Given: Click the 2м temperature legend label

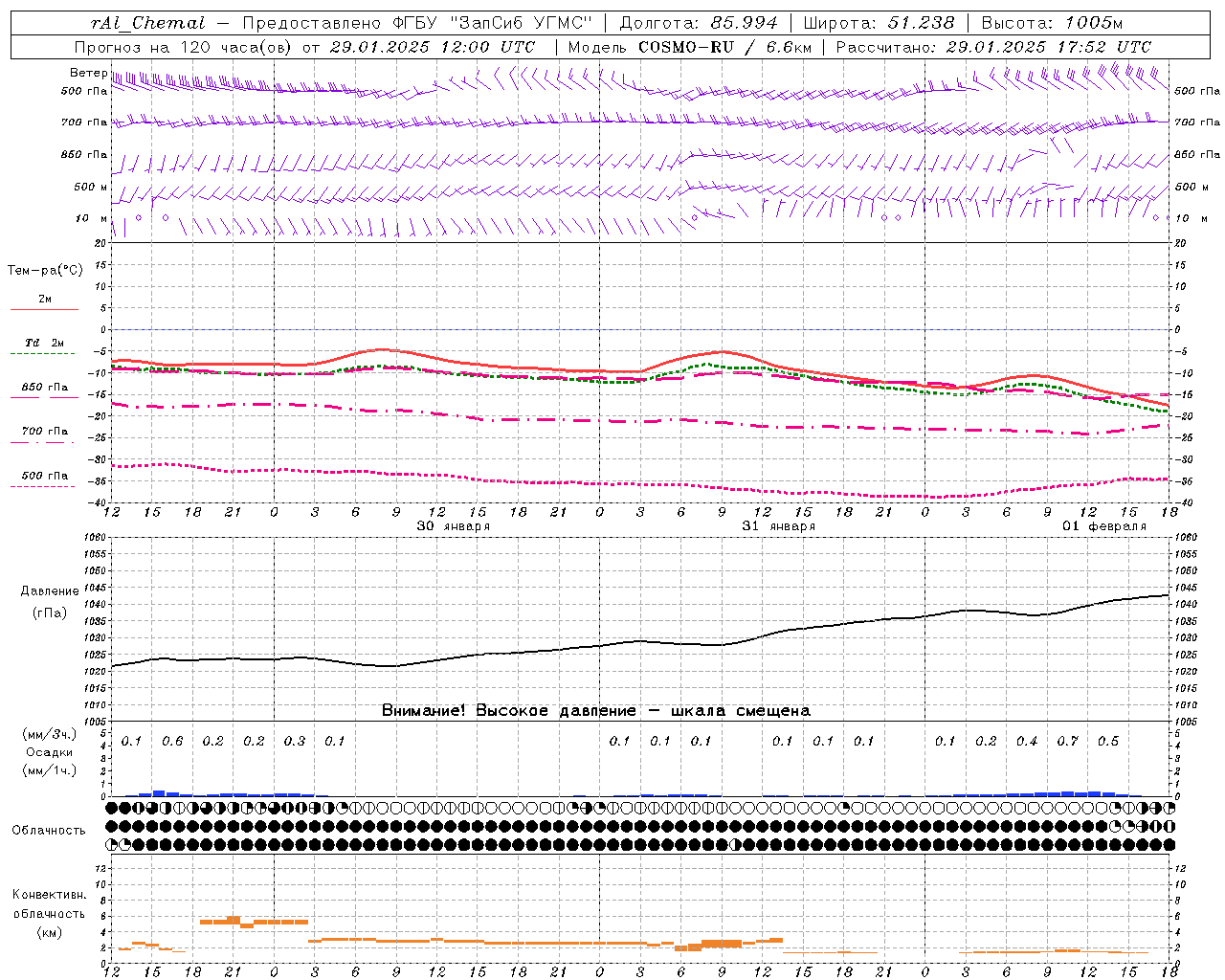Looking at the screenshot, I should [45, 300].
